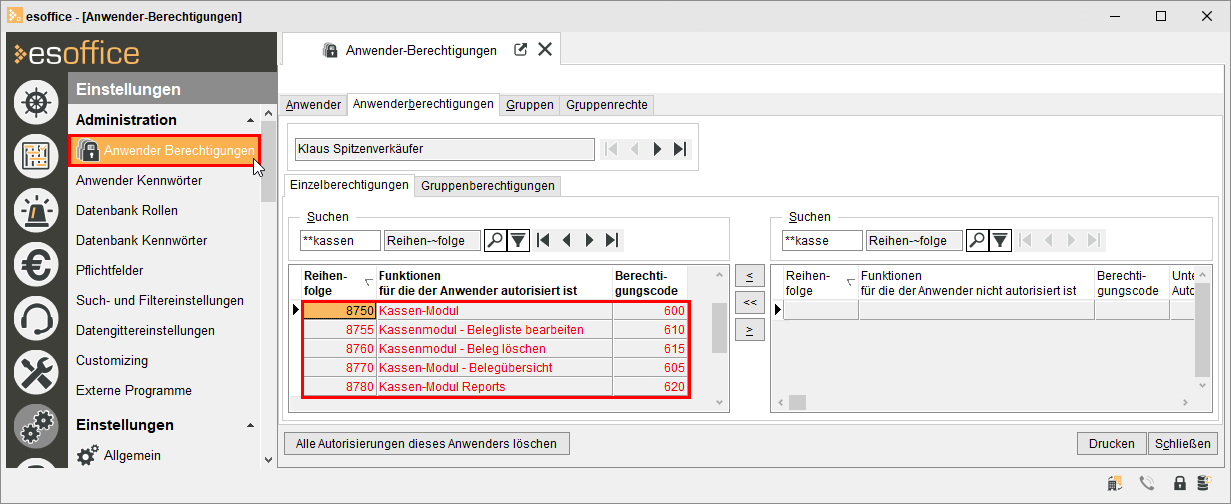Go to previous row in left grid
This screenshot has height=504, width=1231.
coord(566,240)
